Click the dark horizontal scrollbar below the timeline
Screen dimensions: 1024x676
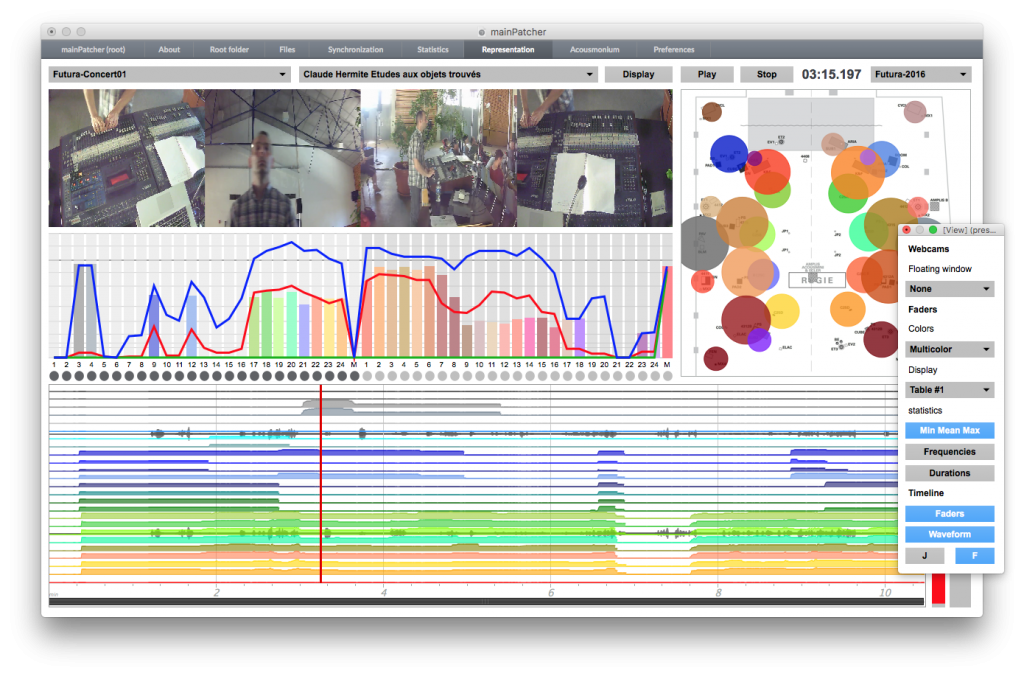487,602
